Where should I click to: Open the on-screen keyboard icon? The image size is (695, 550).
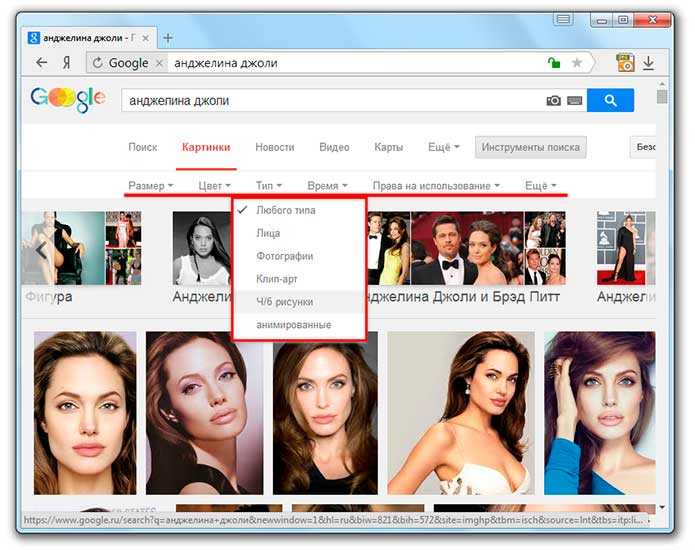click(x=574, y=101)
